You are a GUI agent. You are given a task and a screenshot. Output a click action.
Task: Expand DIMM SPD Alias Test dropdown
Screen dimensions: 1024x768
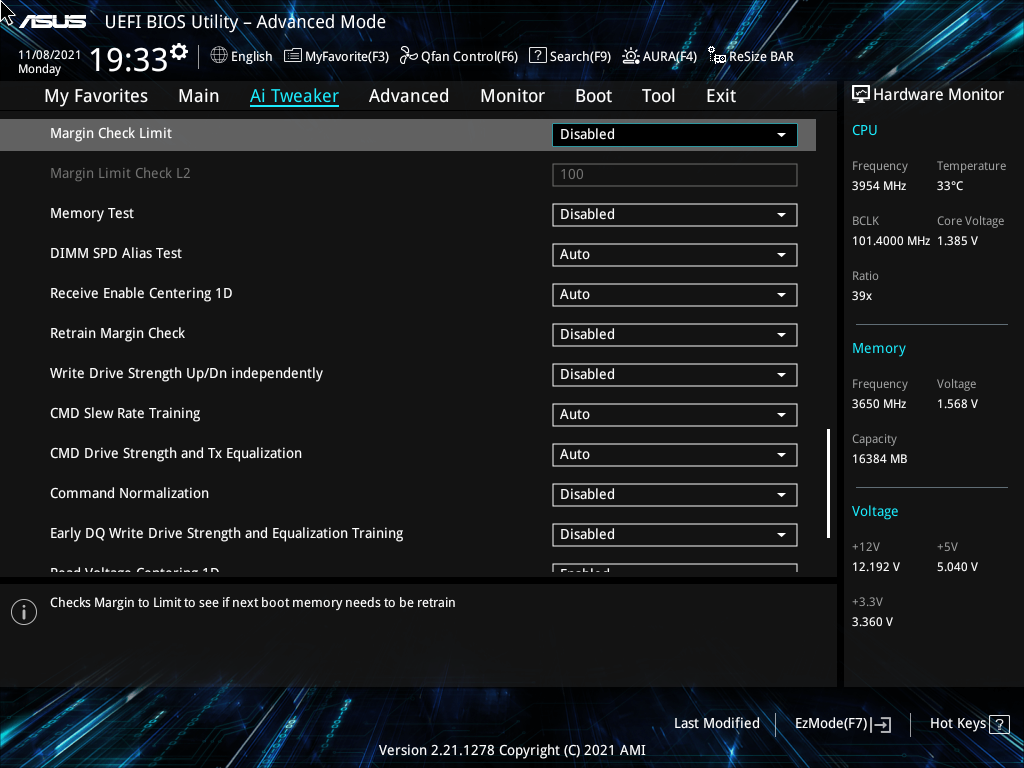(x=675, y=255)
